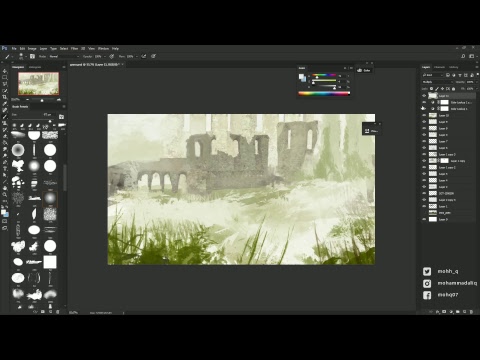Select the Healing Brush tool
The image size is (480, 360).
pyautogui.click(x=5, y=110)
